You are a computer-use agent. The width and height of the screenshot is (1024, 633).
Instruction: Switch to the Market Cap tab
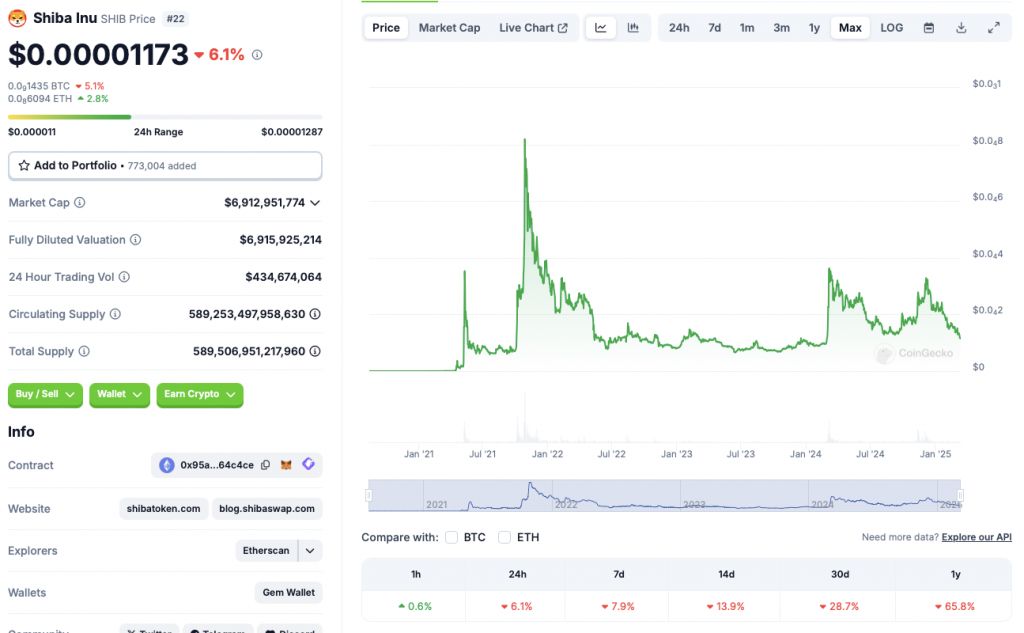tap(449, 27)
